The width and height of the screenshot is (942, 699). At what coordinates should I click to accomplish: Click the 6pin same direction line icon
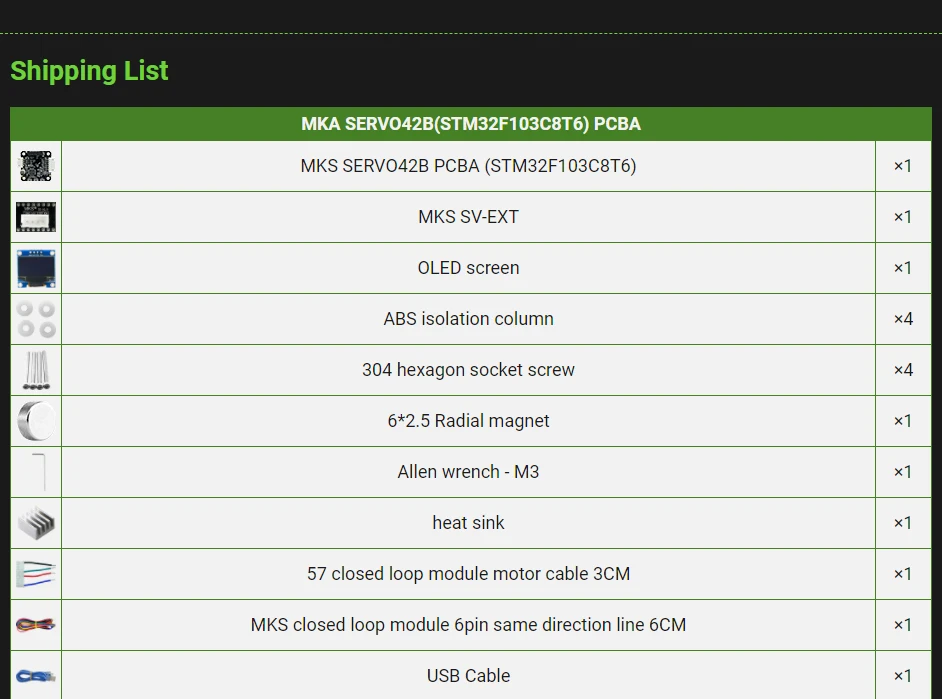pos(36,625)
